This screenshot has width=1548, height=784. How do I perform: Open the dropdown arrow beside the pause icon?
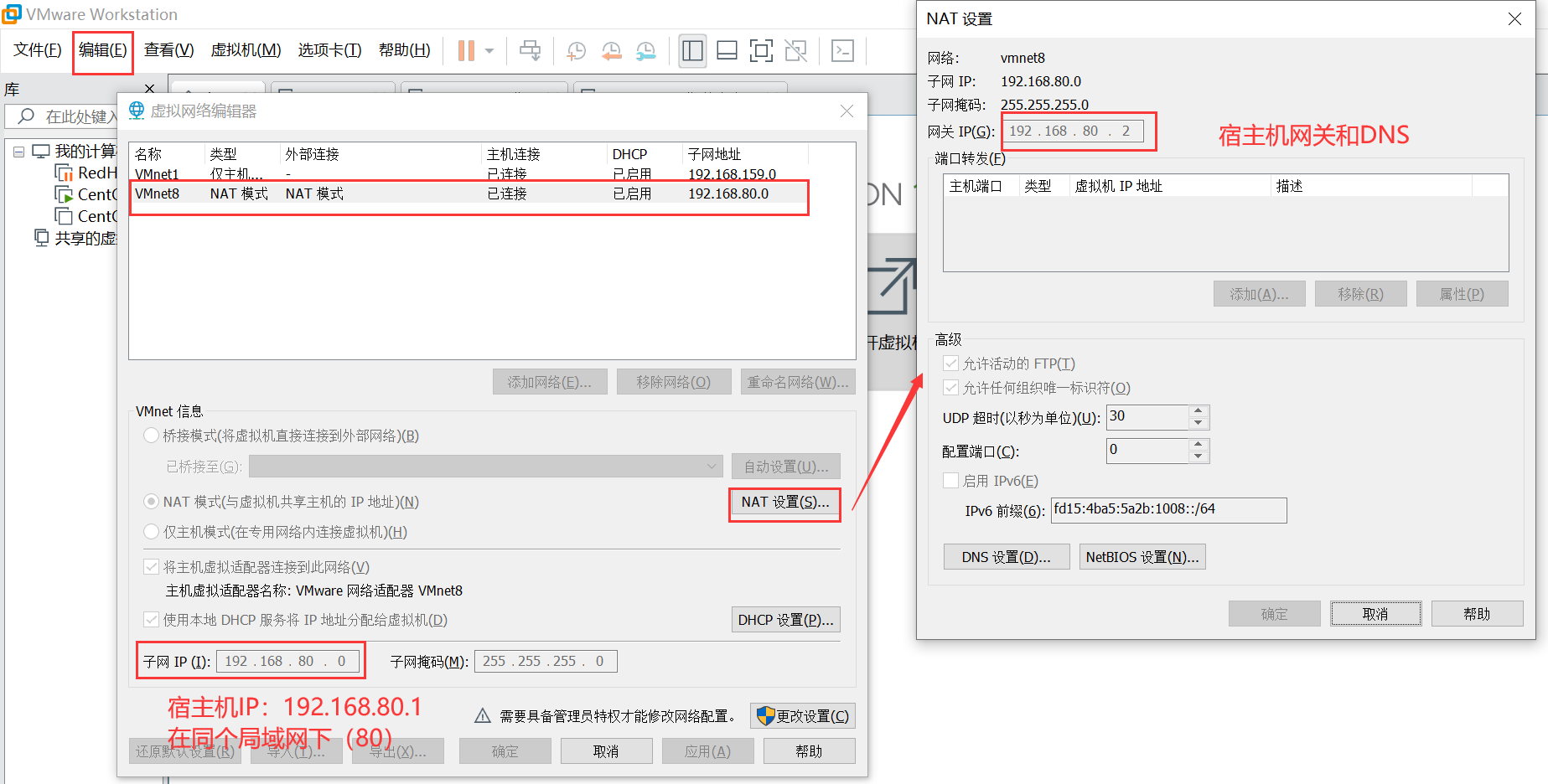489,51
